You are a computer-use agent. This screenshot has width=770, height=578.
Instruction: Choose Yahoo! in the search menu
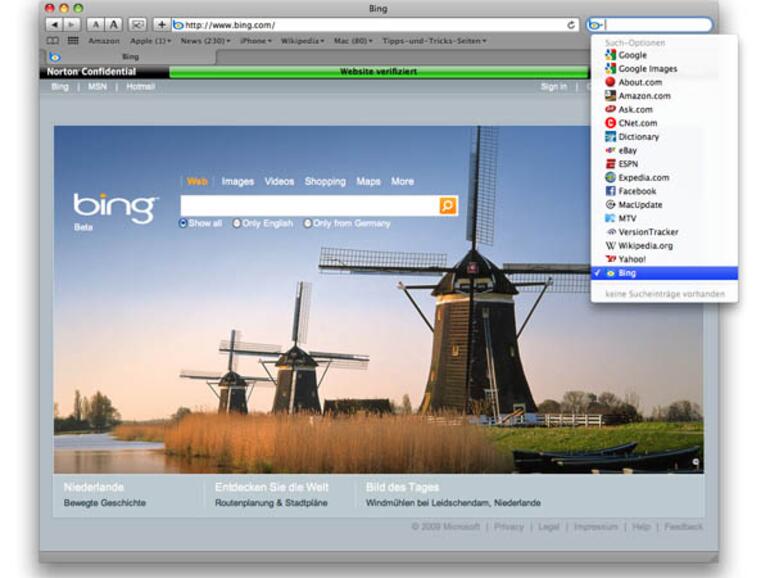(x=664, y=259)
